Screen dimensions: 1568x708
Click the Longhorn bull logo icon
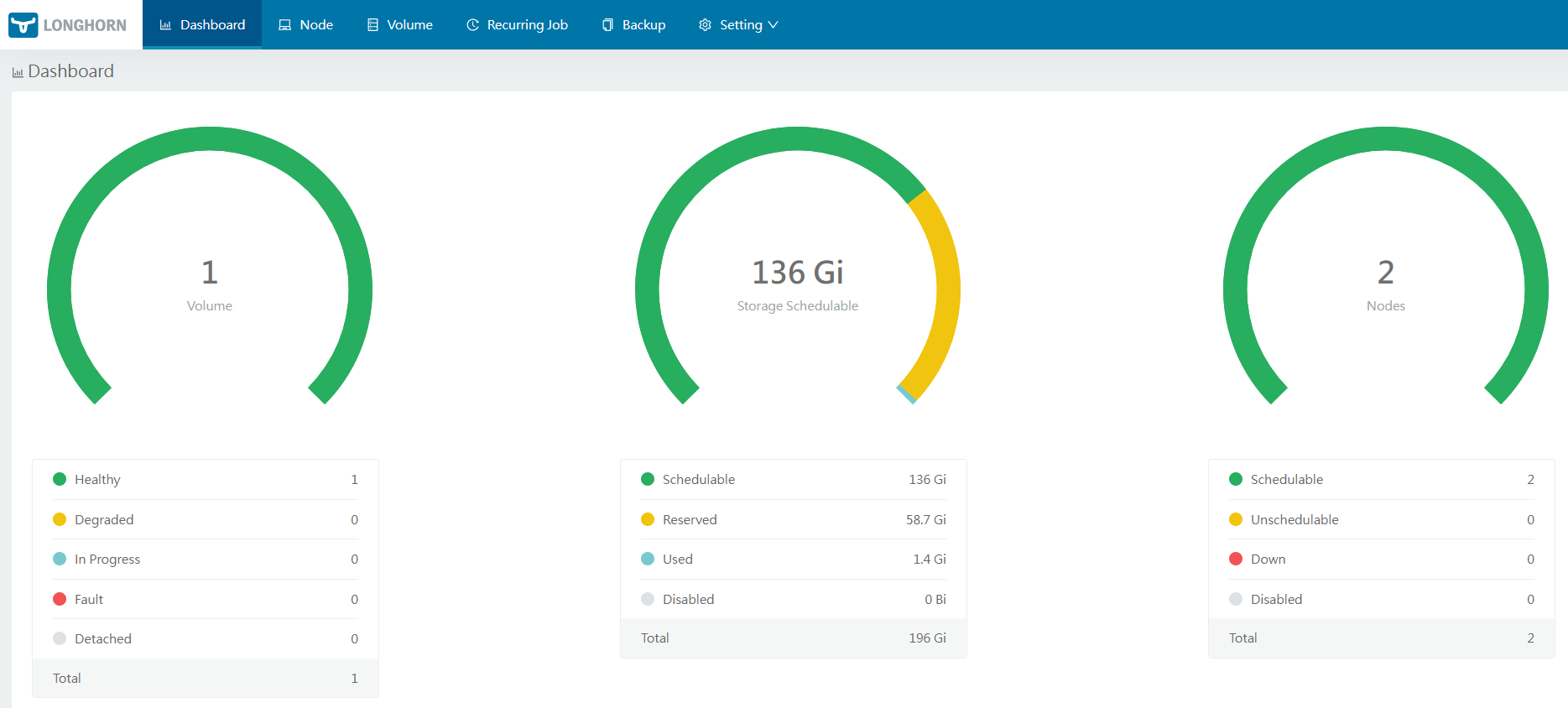pyautogui.click(x=23, y=25)
